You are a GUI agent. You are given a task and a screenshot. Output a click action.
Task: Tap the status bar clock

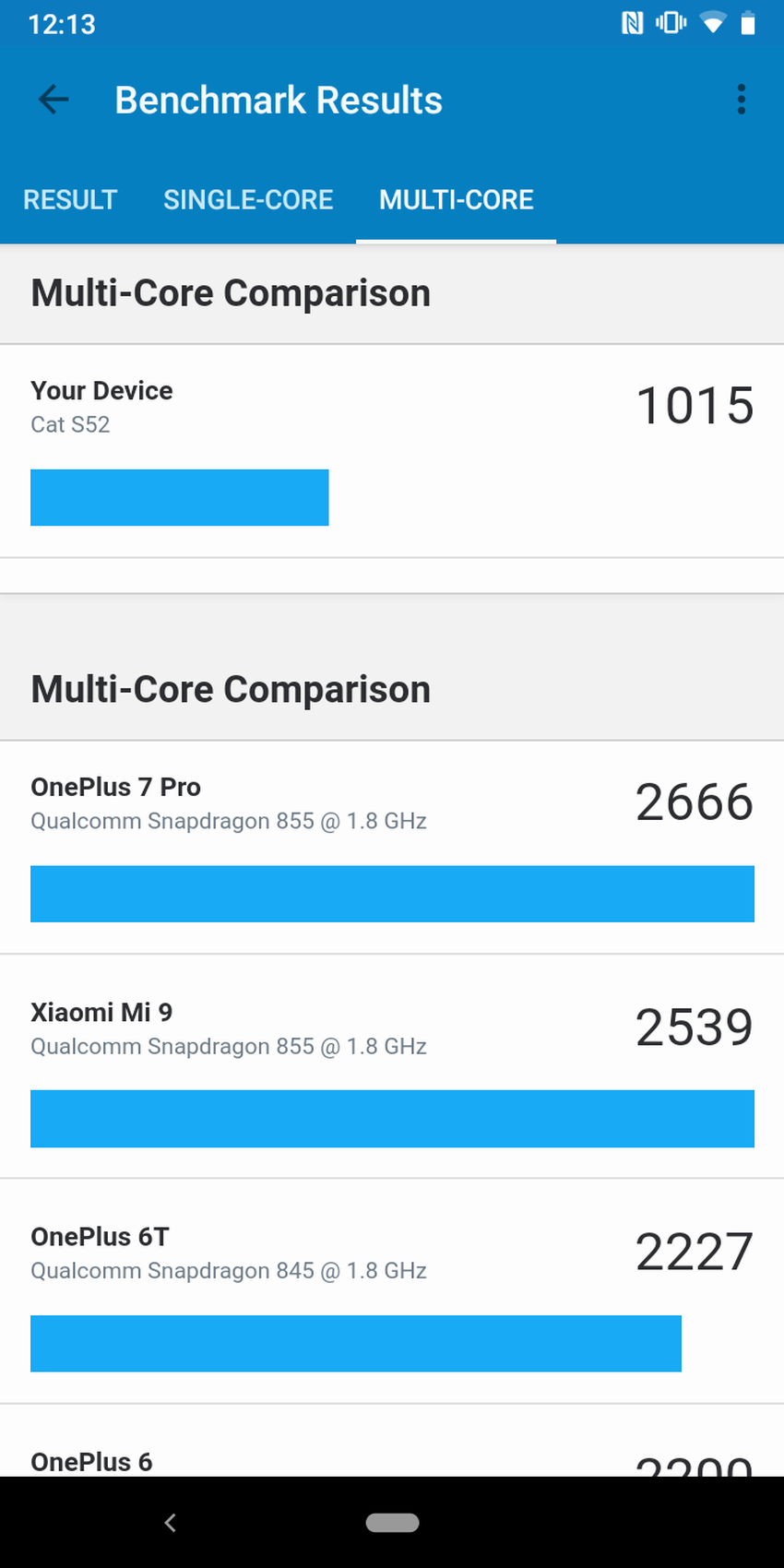tap(62, 24)
